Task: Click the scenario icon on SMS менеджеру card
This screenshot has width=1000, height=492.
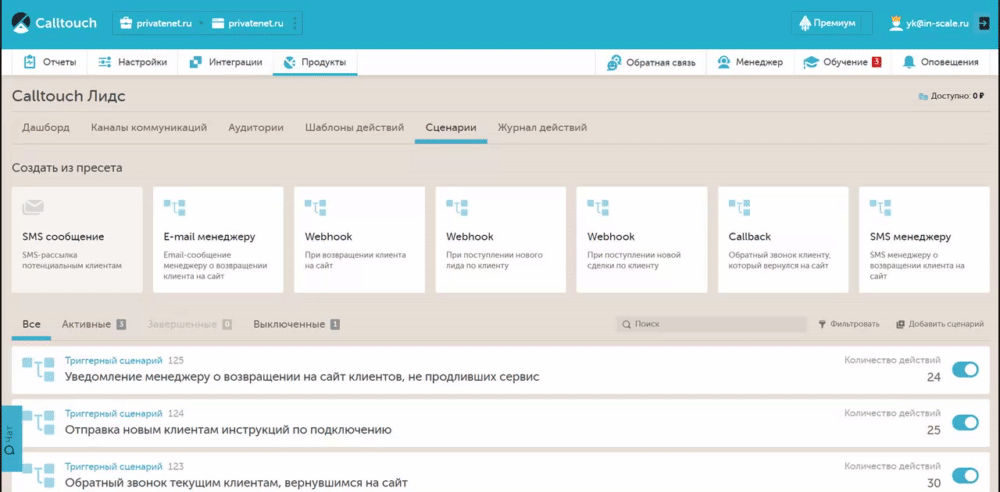Action: click(x=880, y=207)
